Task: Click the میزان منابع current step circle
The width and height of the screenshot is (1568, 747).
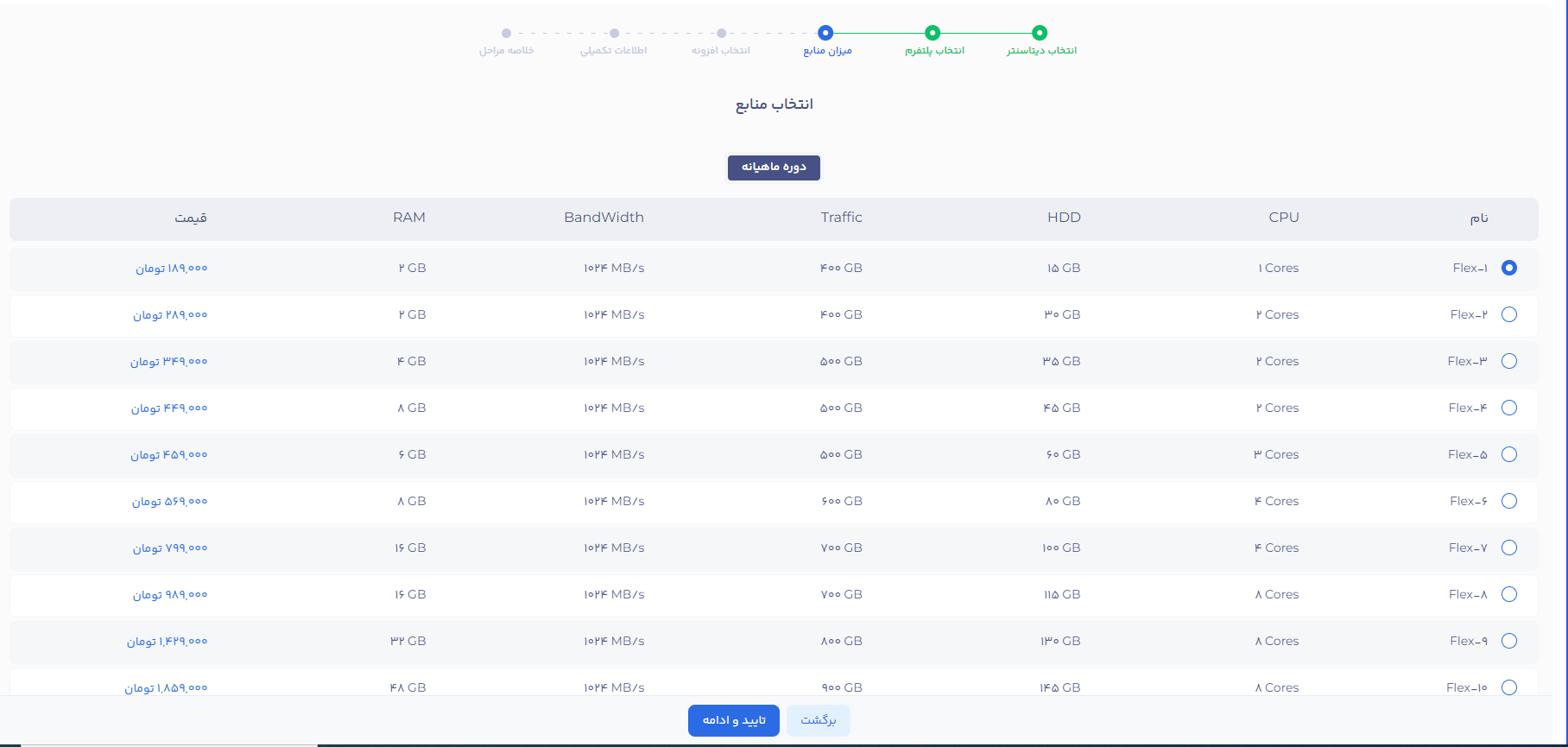Action: tap(825, 33)
